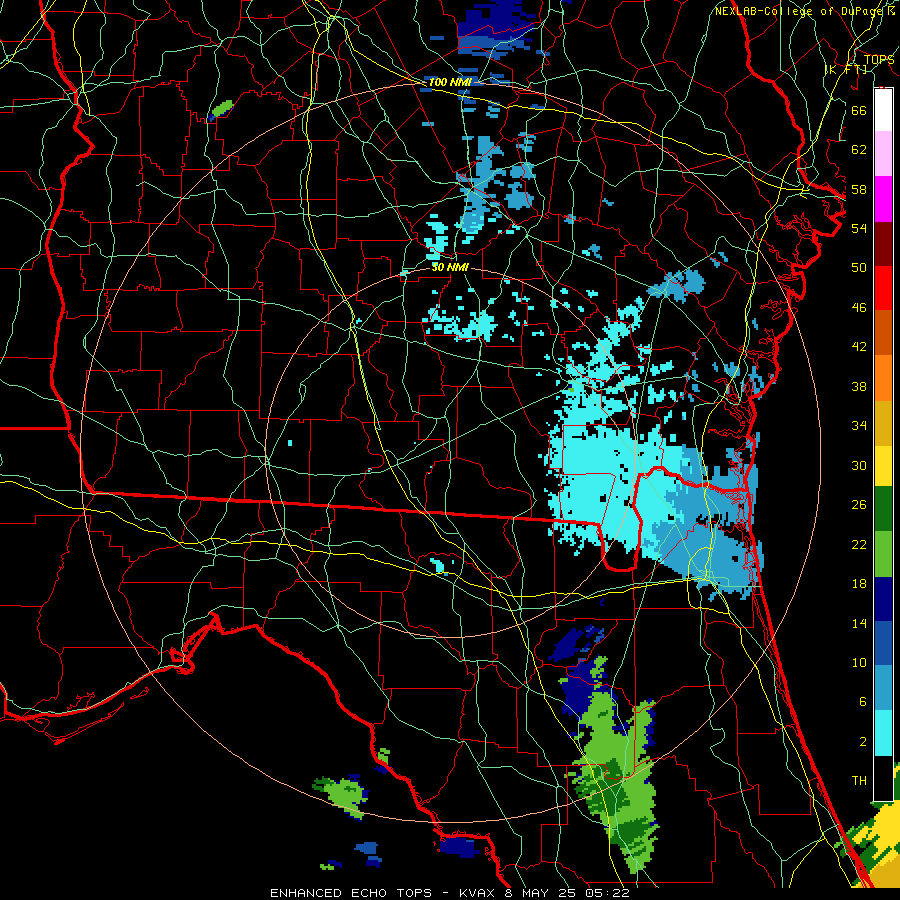The height and width of the screenshot is (900, 900).
Task: Pick the light orange legend swatch
Action: coord(883,378)
